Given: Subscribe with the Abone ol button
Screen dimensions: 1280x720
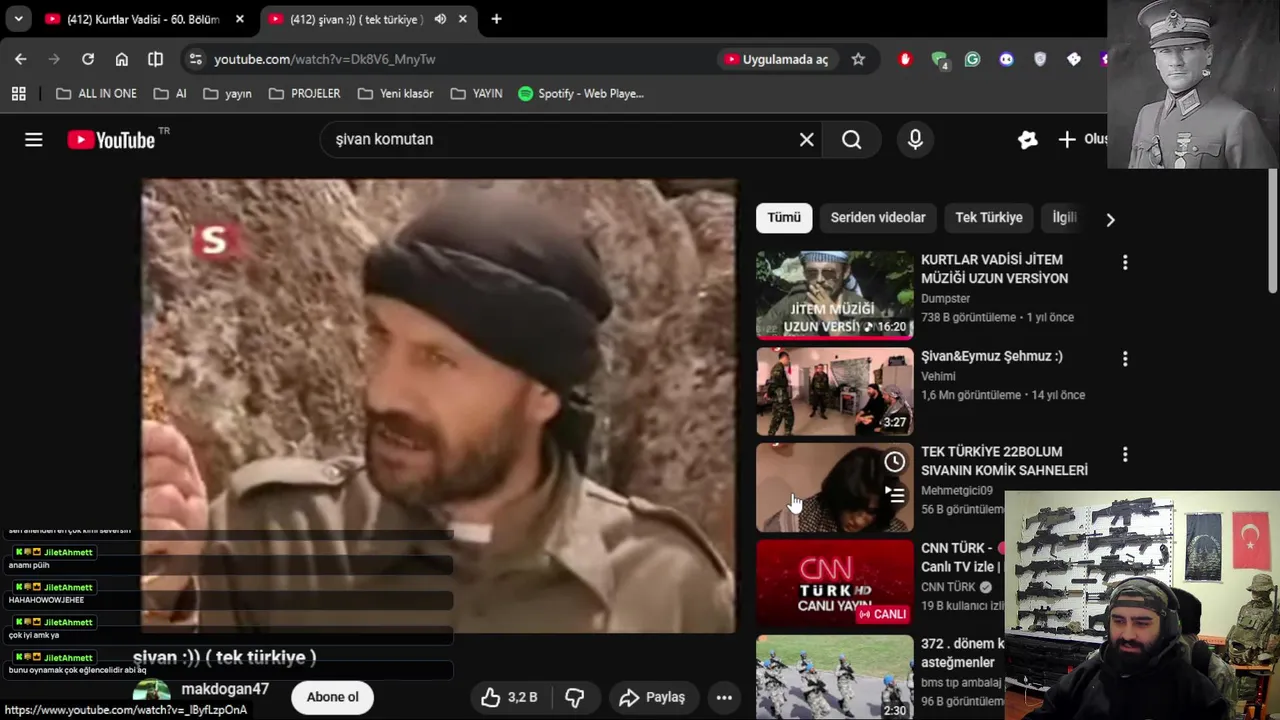Looking at the screenshot, I should tap(332, 697).
